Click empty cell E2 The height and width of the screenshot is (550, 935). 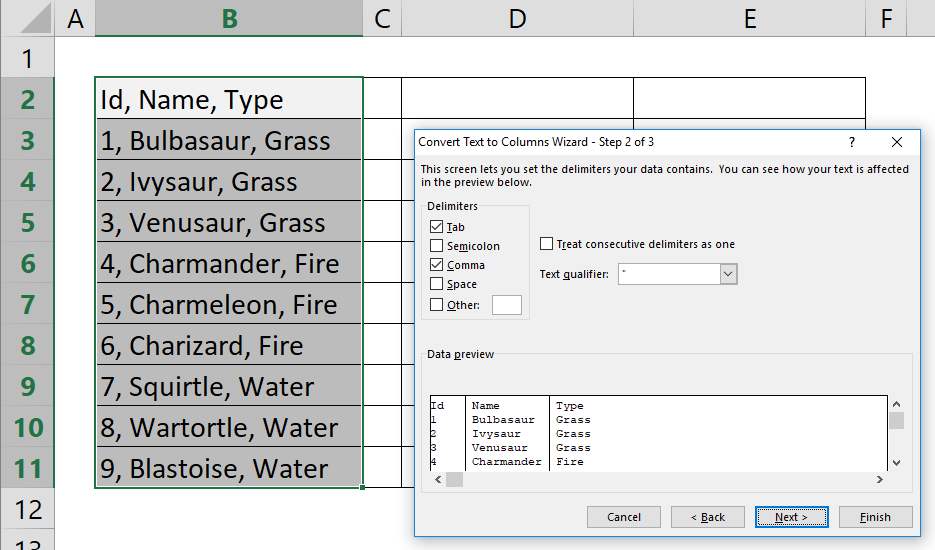tap(750, 98)
